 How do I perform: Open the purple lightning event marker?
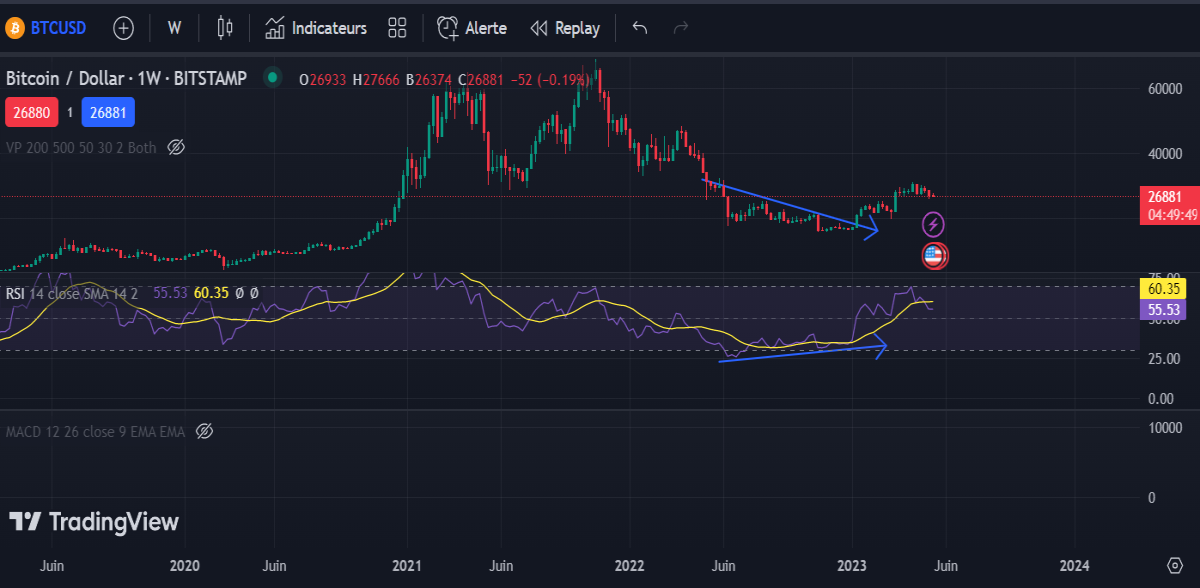(x=933, y=224)
